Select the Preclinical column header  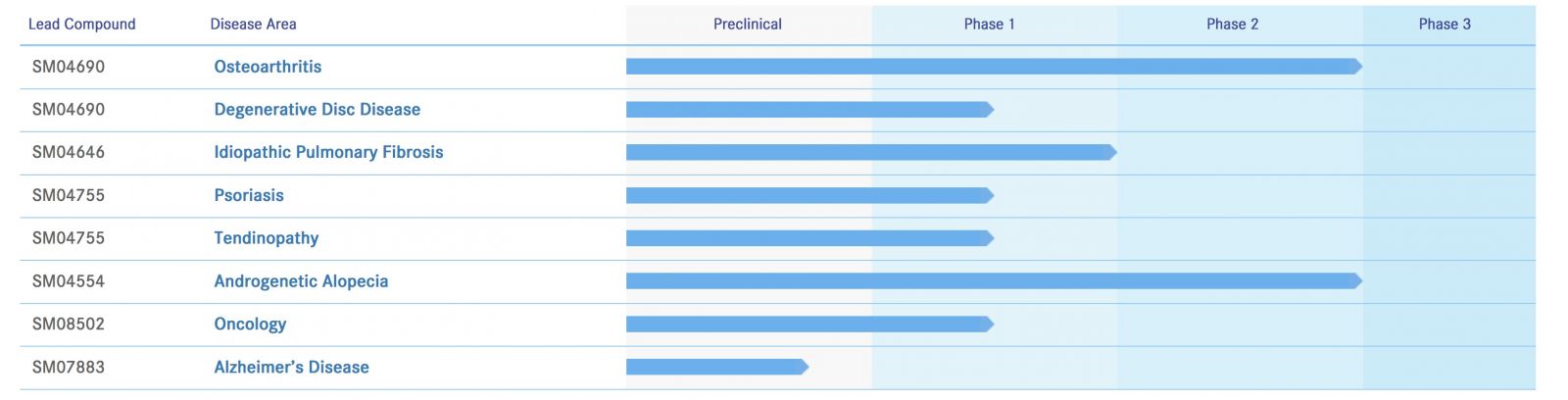coord(748,25)
